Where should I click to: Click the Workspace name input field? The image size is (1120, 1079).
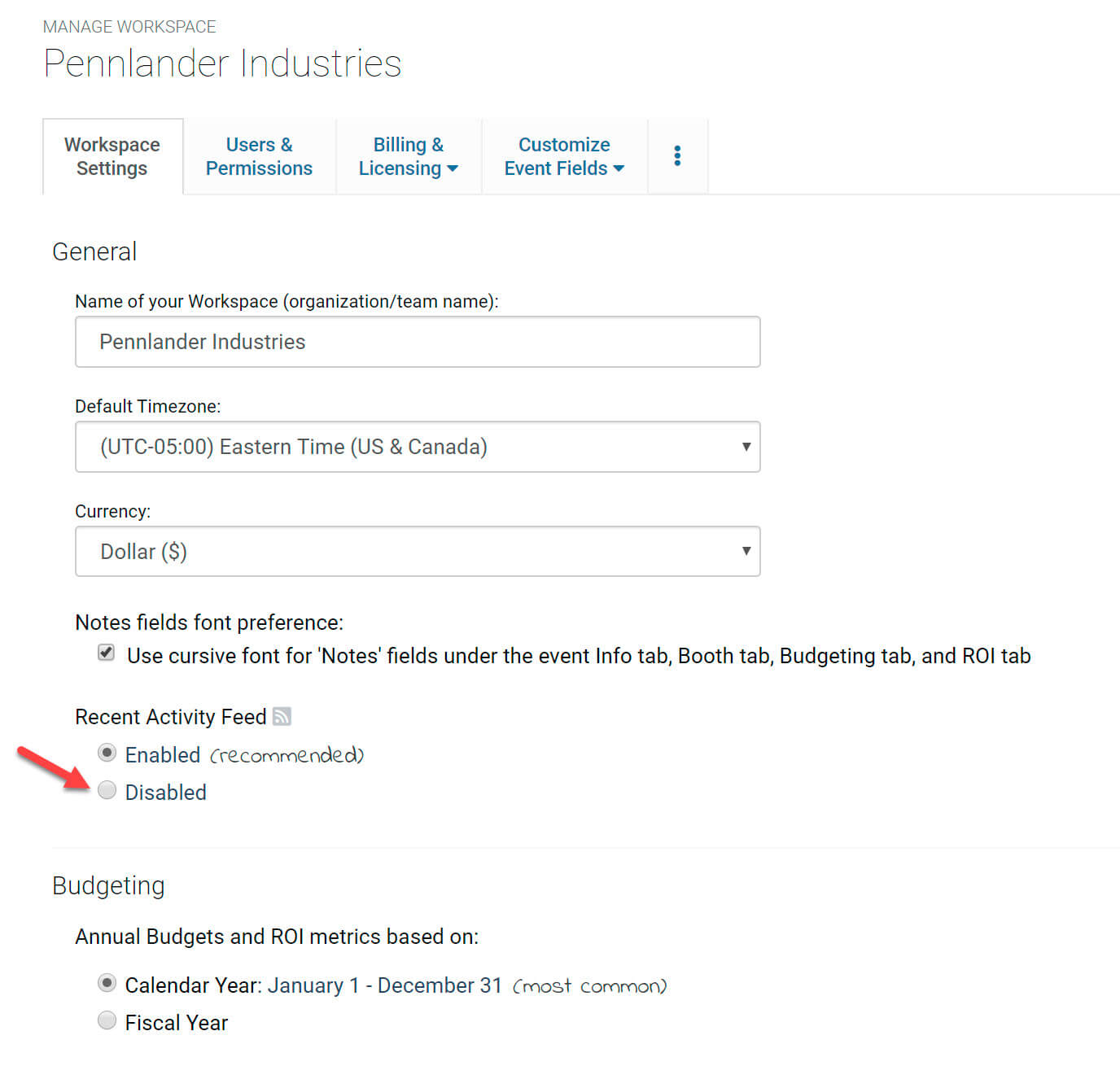click(417, 342)
